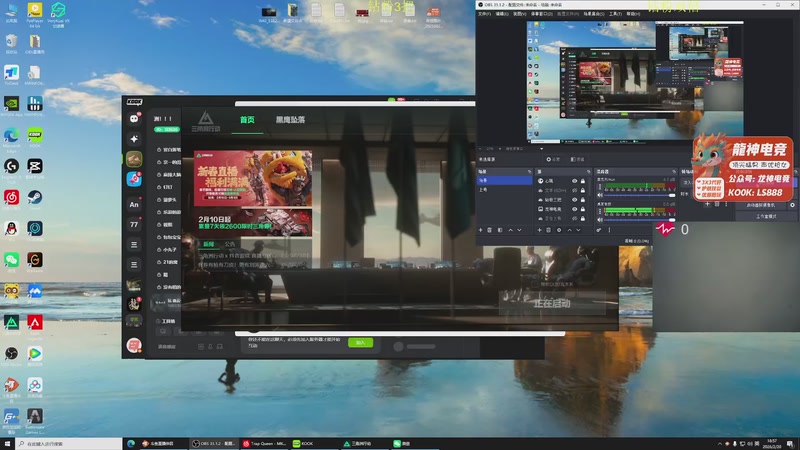The height and width of the screenshot is (450, 800).
Task: Open the Windows Start menu
Action: click(x=7, y=444)
